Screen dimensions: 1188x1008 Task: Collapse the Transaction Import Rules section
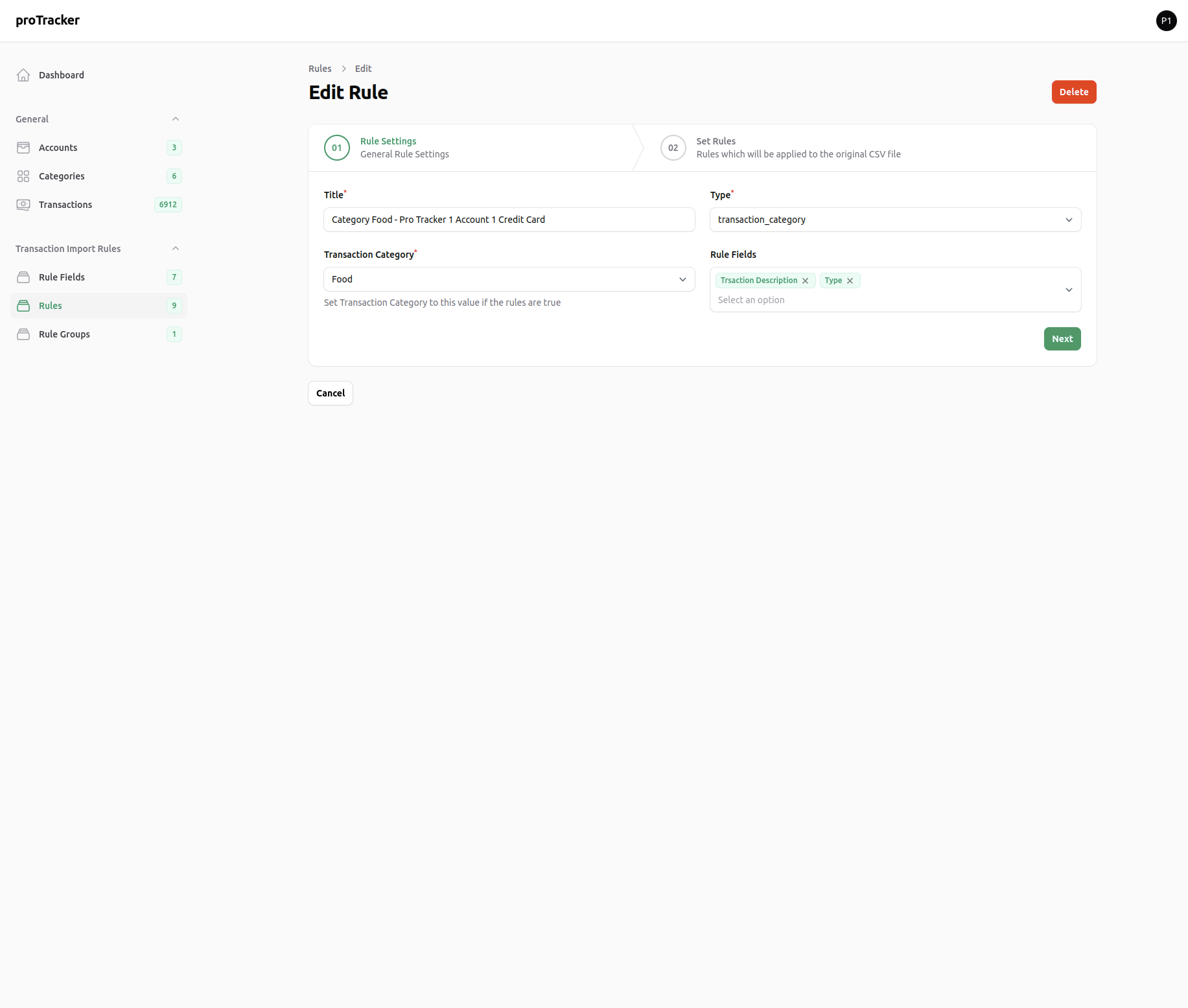tap(176, 249)
